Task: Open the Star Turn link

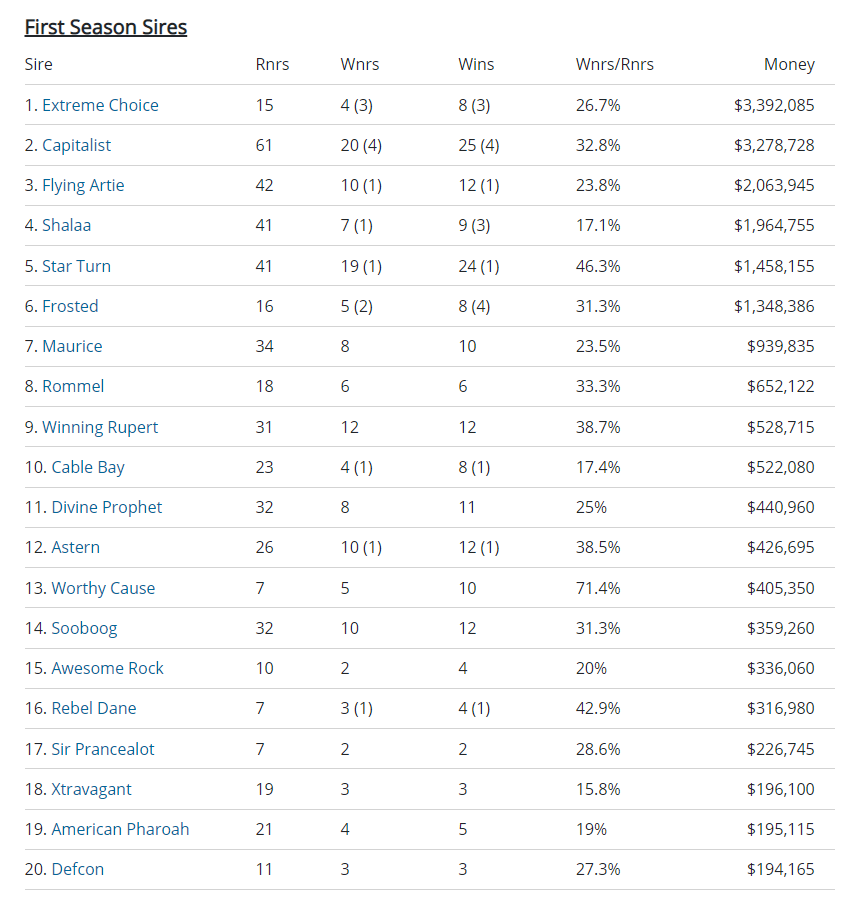Action: 76,266
